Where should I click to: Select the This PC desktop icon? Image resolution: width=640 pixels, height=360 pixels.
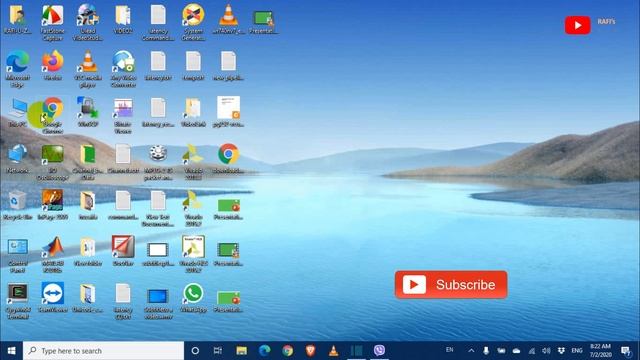point(18,112)
